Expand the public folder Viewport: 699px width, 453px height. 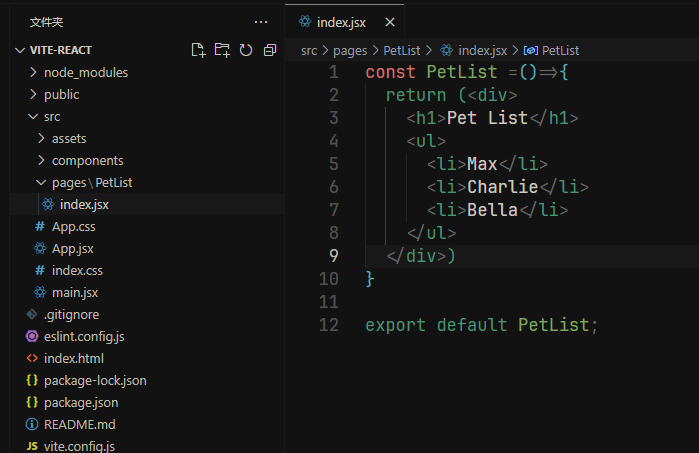[61, 94]
